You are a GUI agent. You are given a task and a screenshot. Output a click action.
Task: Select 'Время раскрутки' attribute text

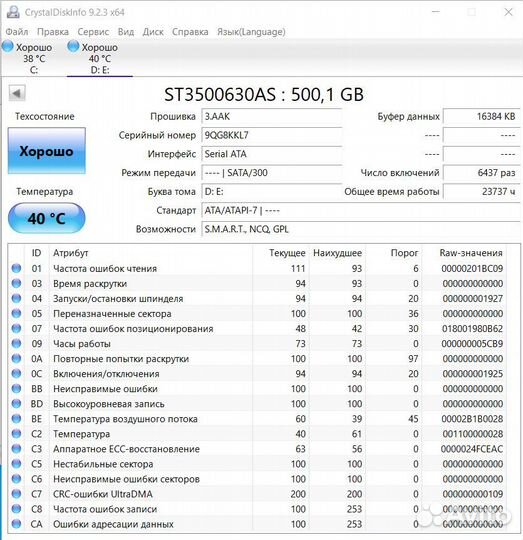tap(90, 283)
